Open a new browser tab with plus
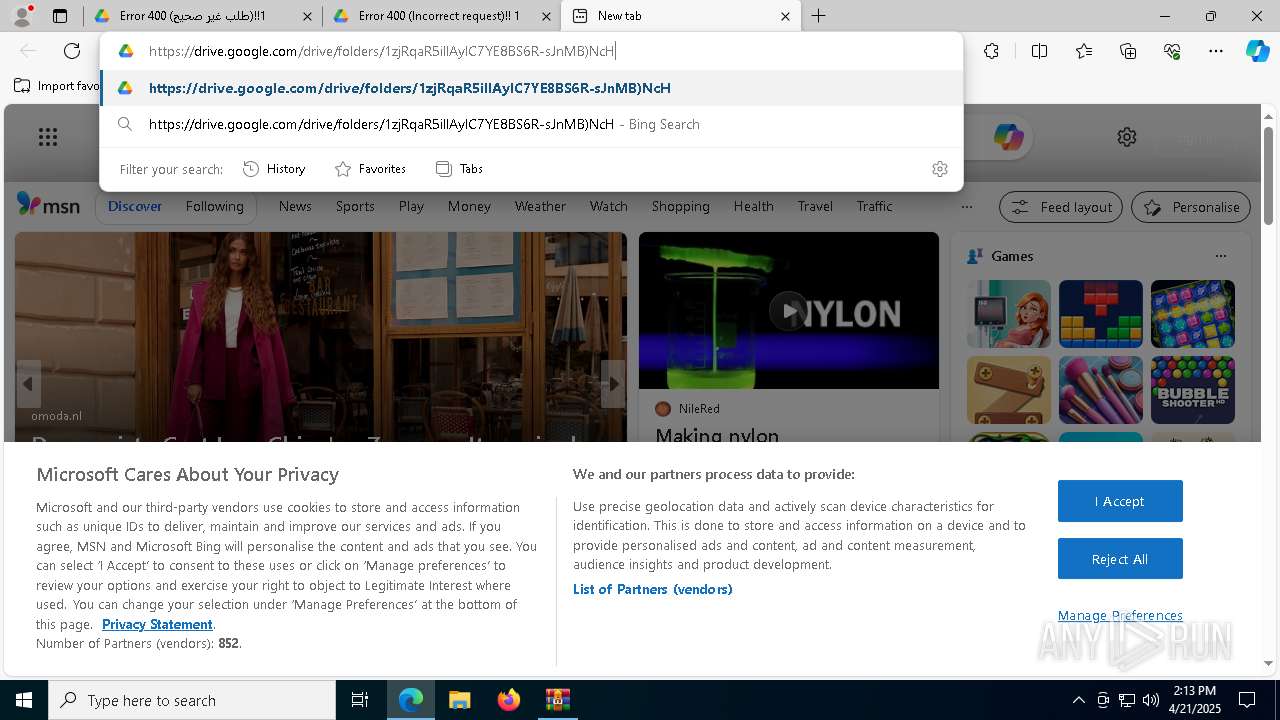 pyautogui.click(x=818, y=16)
